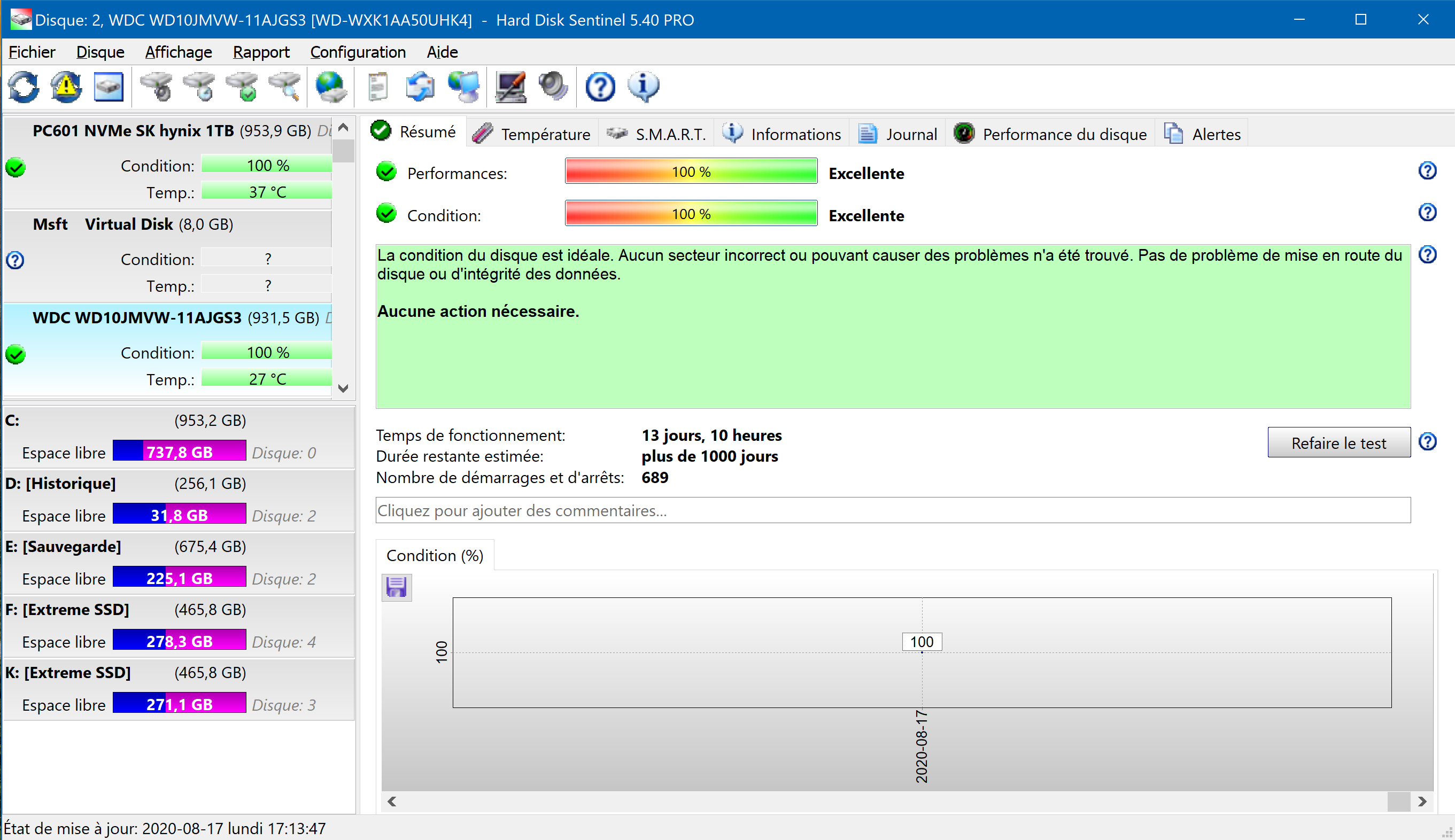
Task: Click the disk with magnifying glass icon
Action: [285, 87]
